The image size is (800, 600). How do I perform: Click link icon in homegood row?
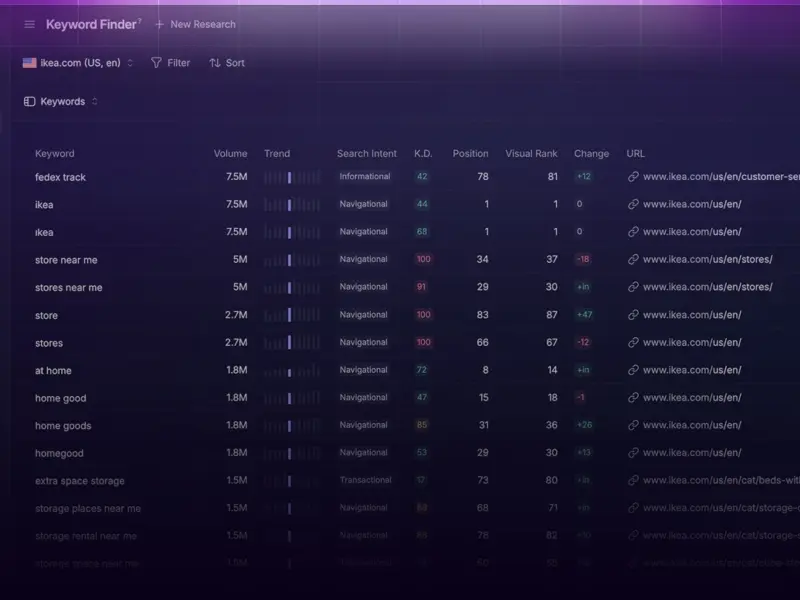coord(633,453)
